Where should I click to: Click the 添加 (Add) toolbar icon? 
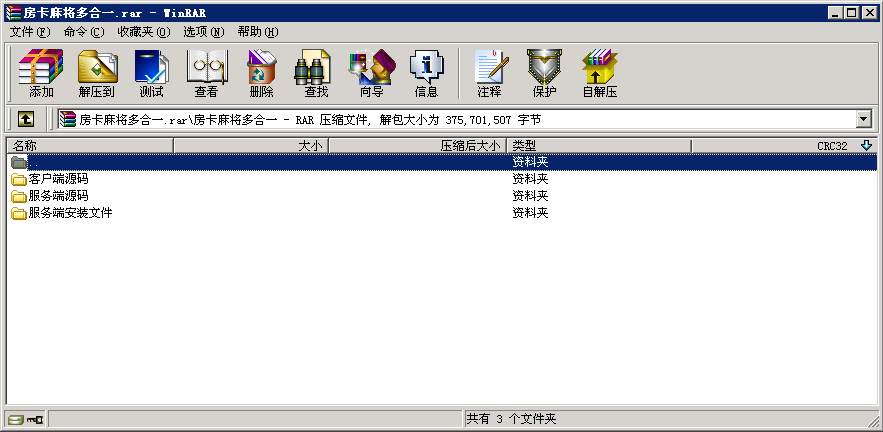41,73
